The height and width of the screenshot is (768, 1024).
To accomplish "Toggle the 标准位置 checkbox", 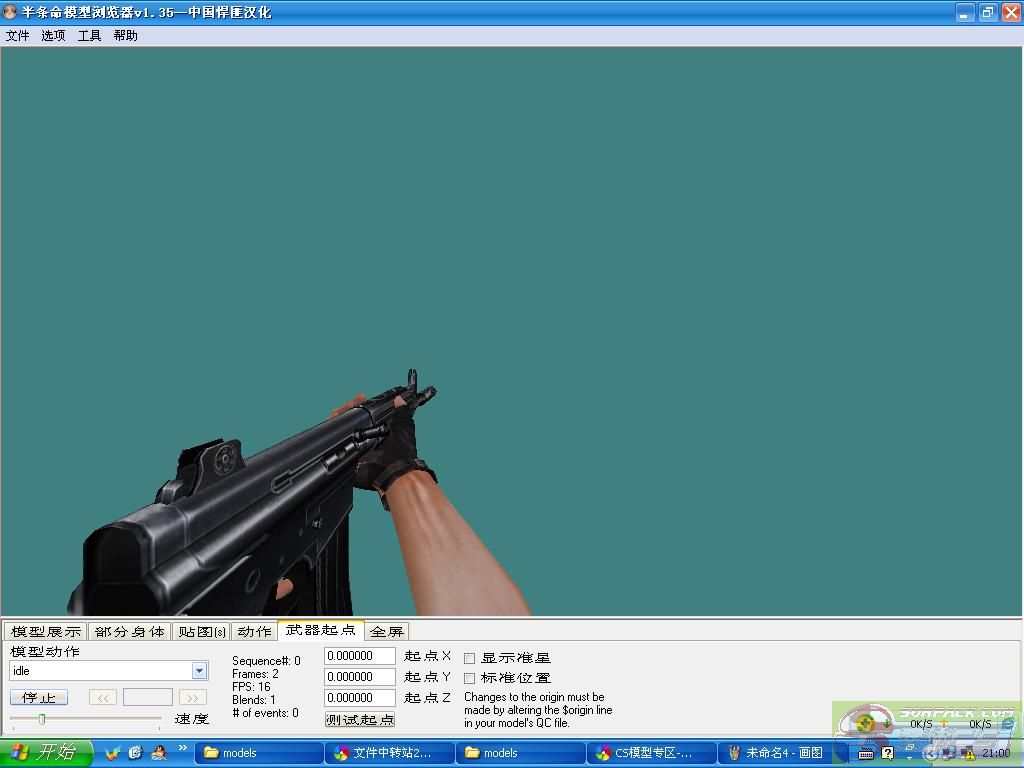I will click(x=470, y=678).
